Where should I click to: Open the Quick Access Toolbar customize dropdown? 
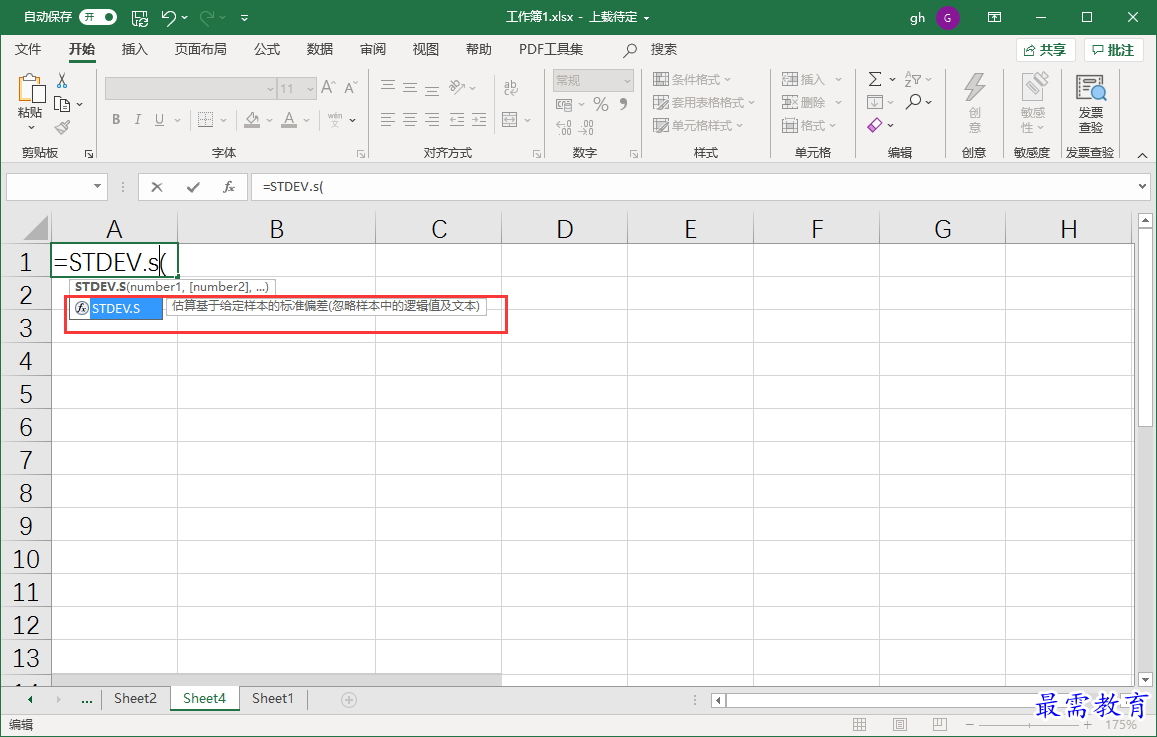(244, 18)
